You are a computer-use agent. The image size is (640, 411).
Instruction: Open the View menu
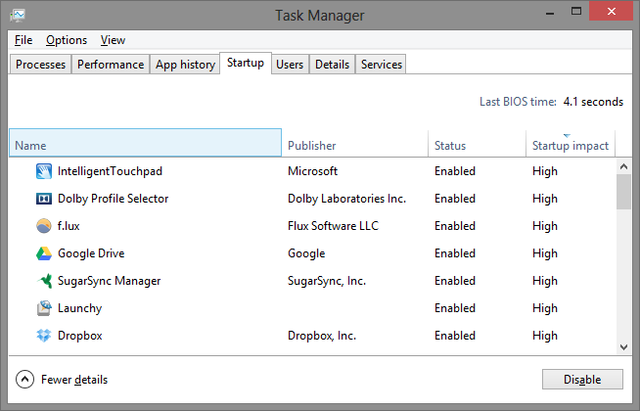[x=113, y=40]
